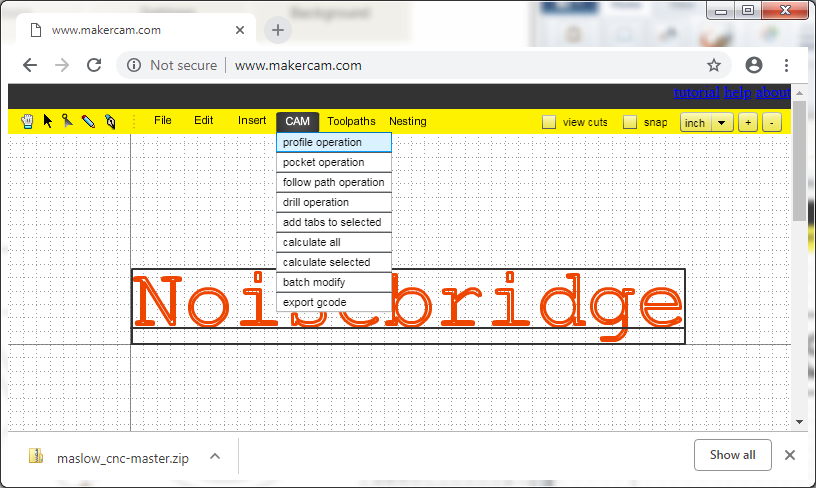Click the zoom in plus button
The image size is (818, 488).
pyautogui.click(x=747, y=122)
